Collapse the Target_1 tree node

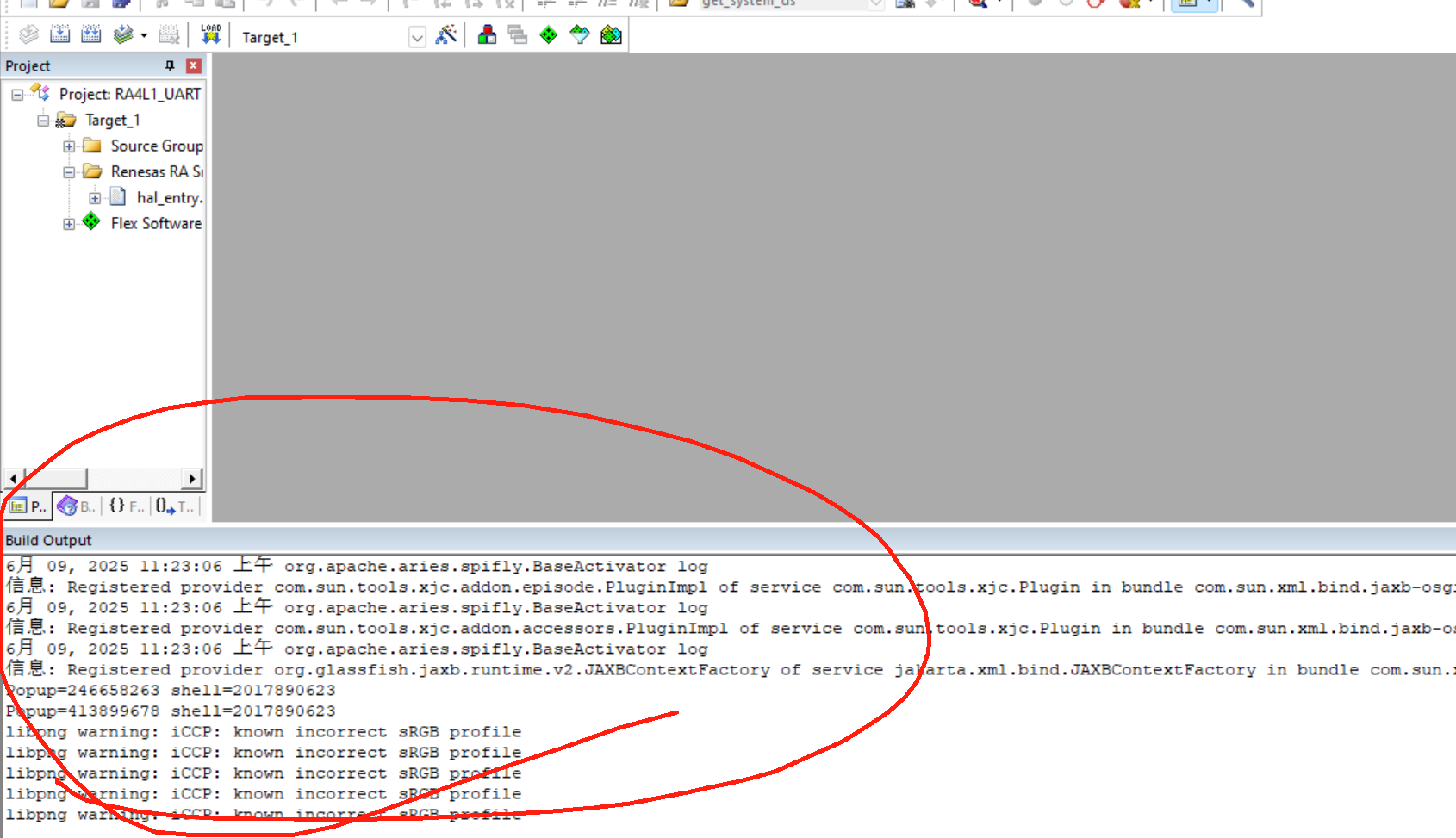[x=43, y=121]
